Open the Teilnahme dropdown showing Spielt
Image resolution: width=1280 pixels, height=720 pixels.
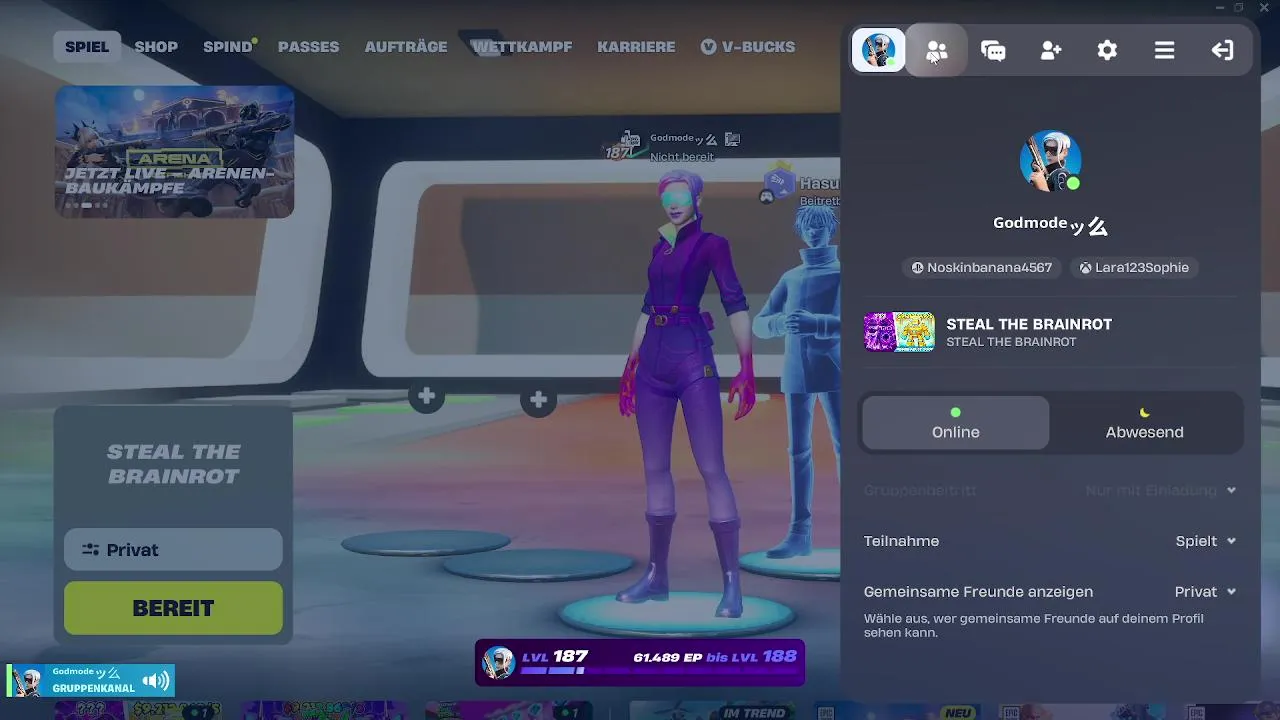(1205, 541)
